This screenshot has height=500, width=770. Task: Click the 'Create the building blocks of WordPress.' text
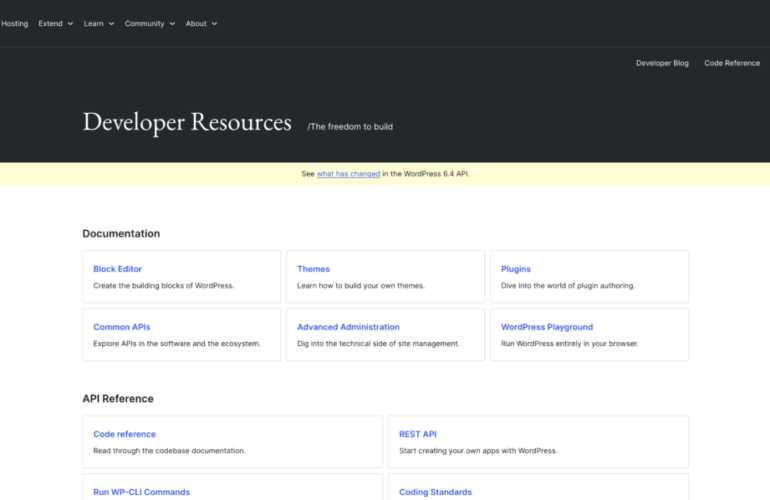pyautogui.click(x=164, y=286)
